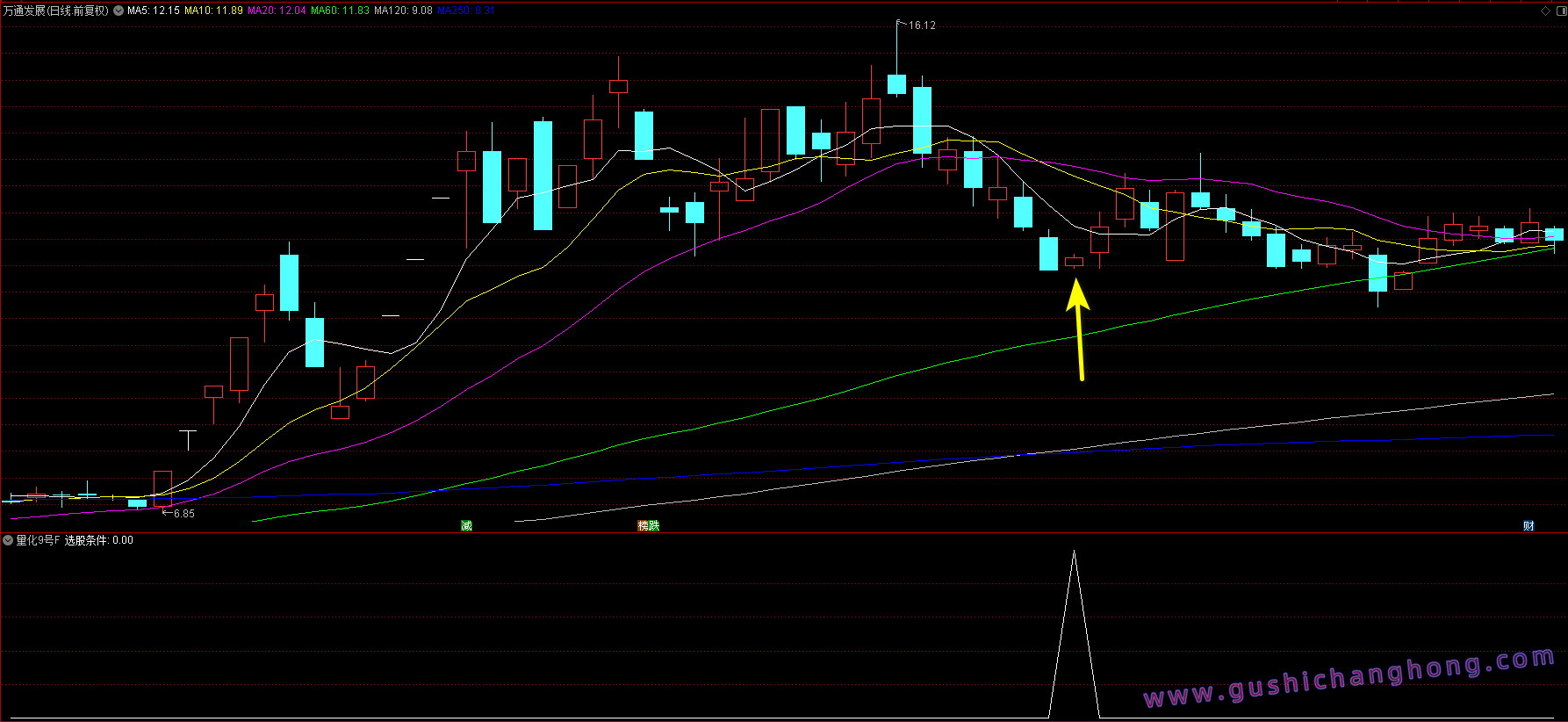Viewport: 1568px width, 722px height.
Task: Click the yellow arrow annotation
Action: (x=1079, y=329)
